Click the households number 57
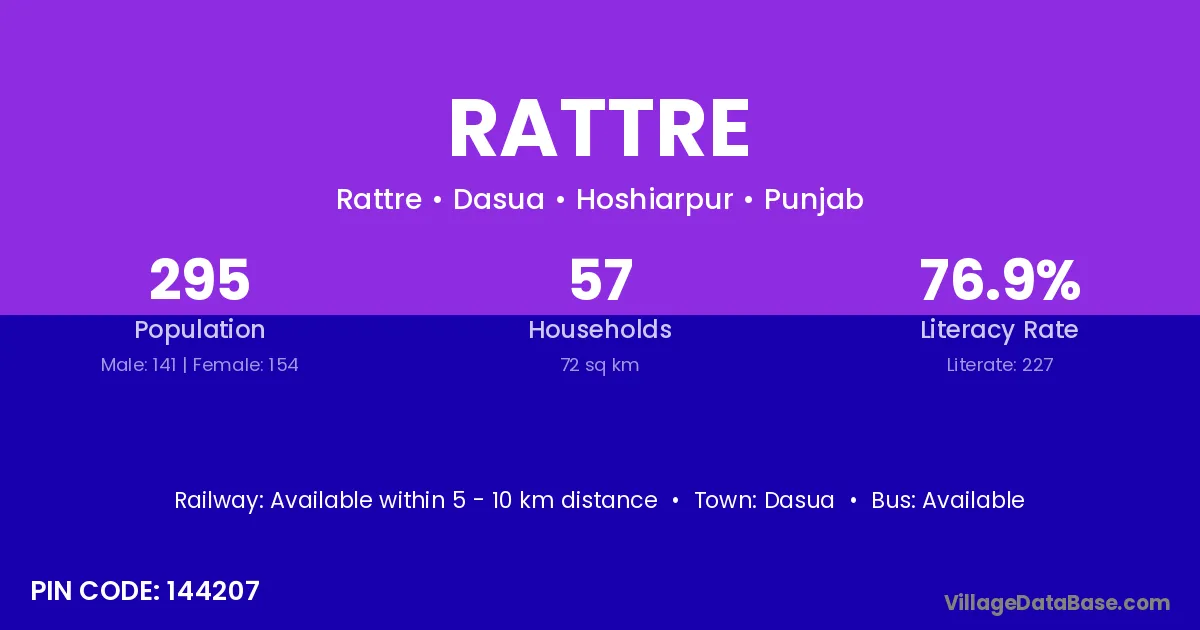Viewport: 1200px width, 630px height. [600, 280]
